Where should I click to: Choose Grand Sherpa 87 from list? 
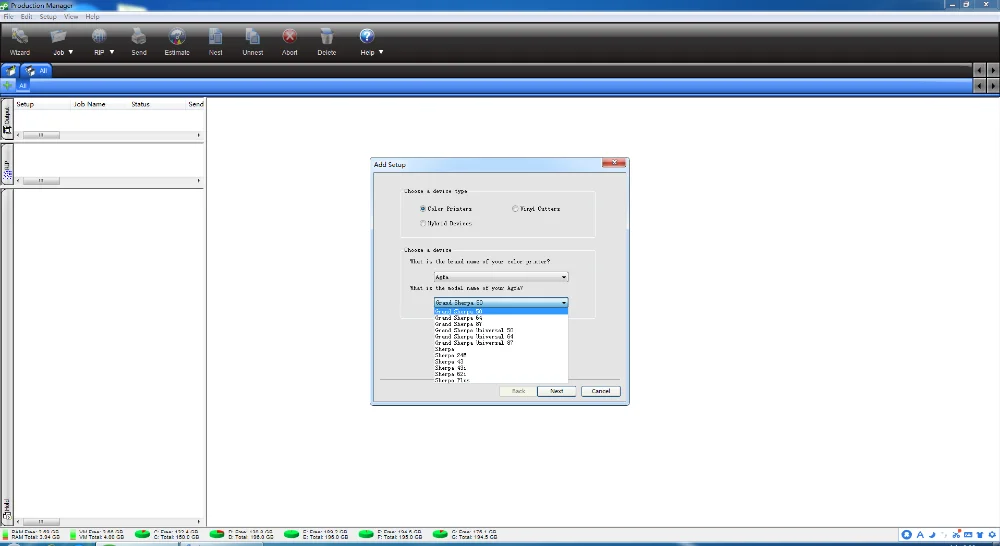pos(501,324)
